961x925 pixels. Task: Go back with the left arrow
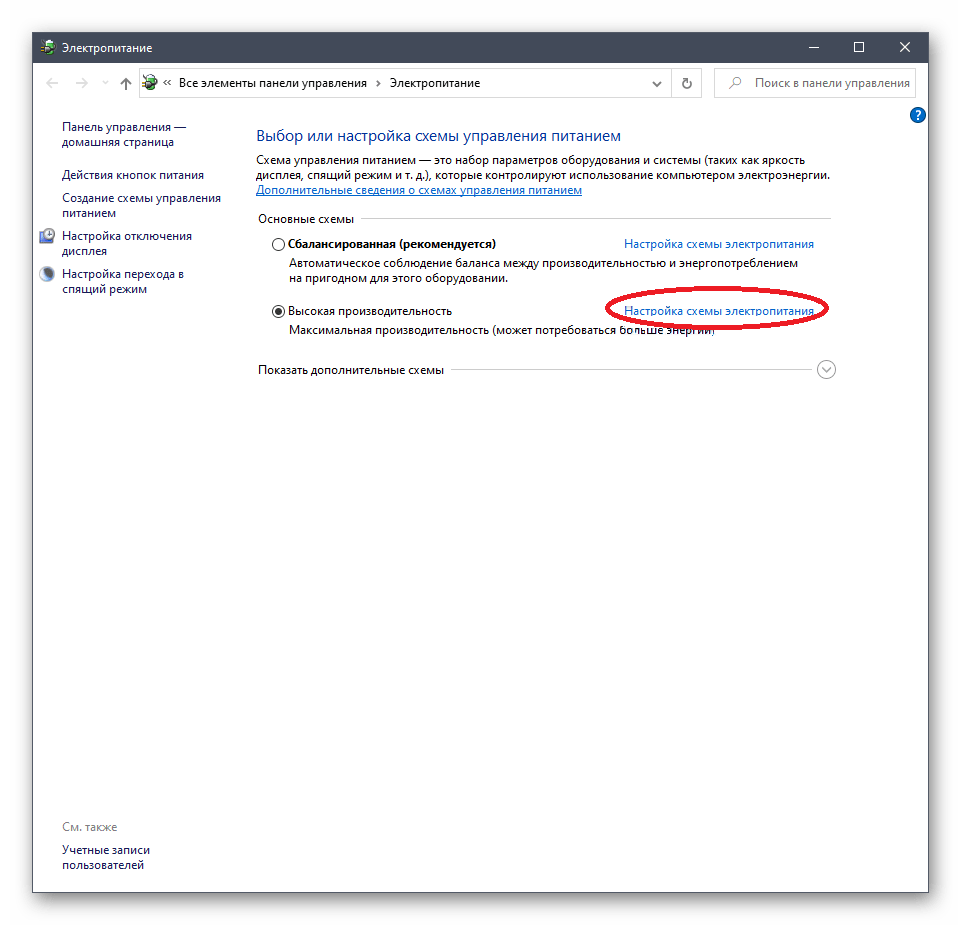coord(54,84)
